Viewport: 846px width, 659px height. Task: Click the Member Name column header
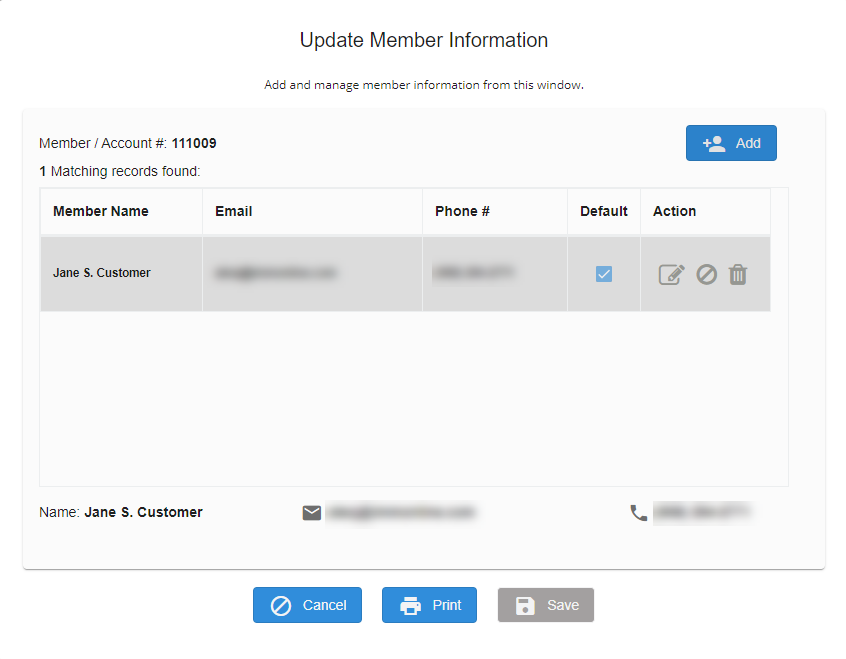(121, 211)
